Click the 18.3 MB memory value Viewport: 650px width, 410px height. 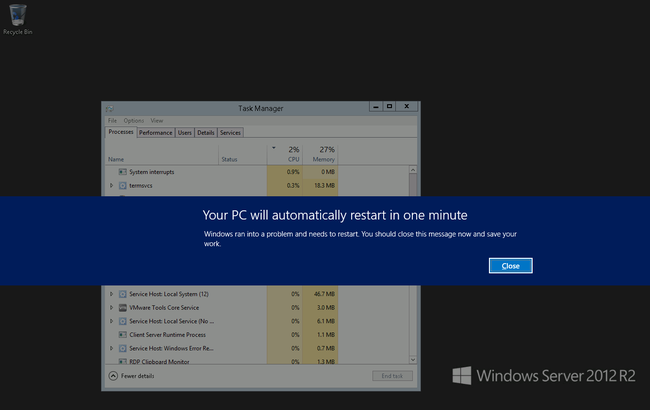(x=324, y=185)
